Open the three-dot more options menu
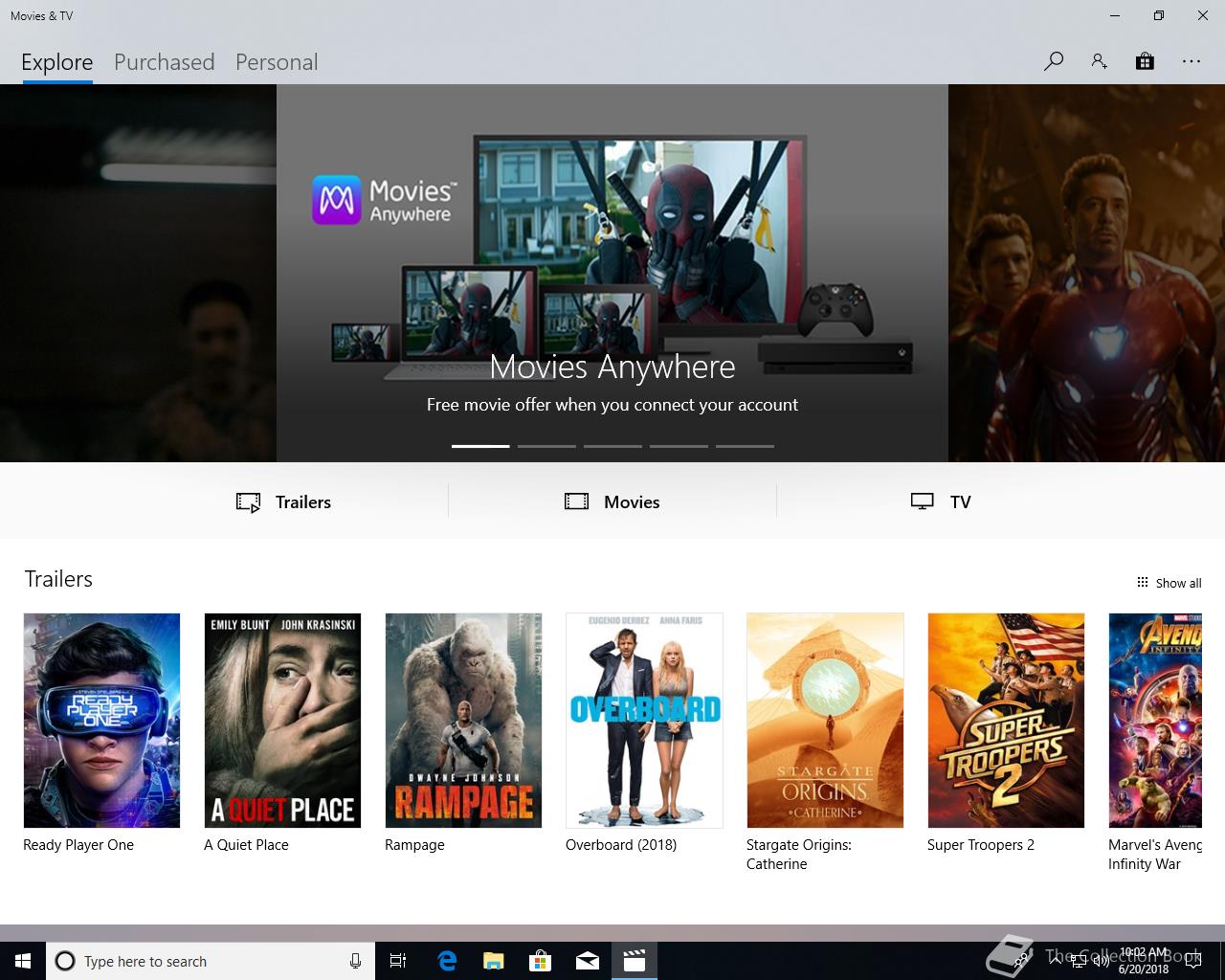Screen dimensions: 1225x980 click(x=1191, y=61)
